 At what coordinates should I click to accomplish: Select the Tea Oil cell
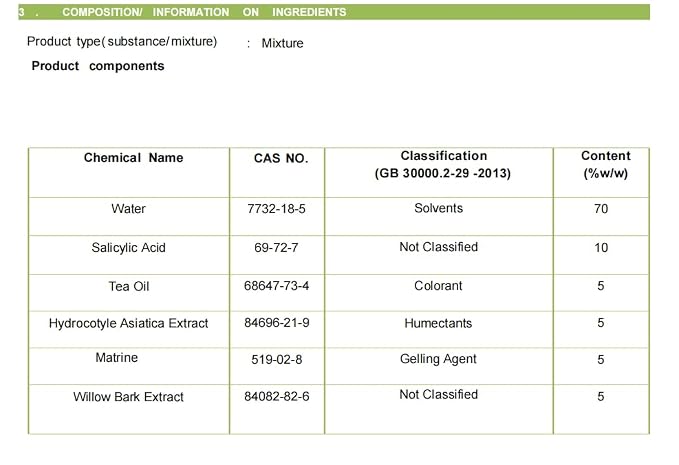coord(129,286)
